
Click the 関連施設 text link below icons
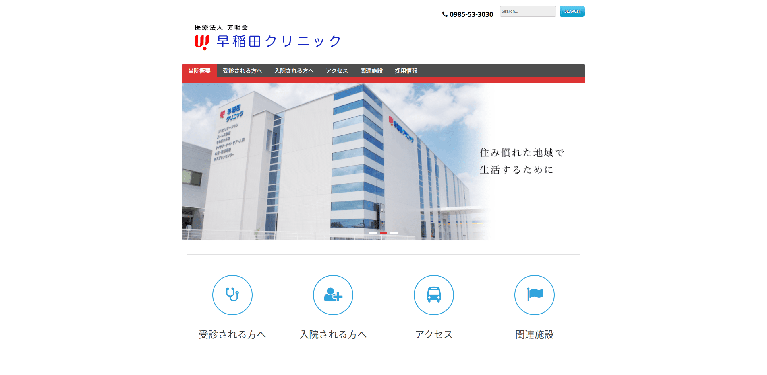coord(535,334)
